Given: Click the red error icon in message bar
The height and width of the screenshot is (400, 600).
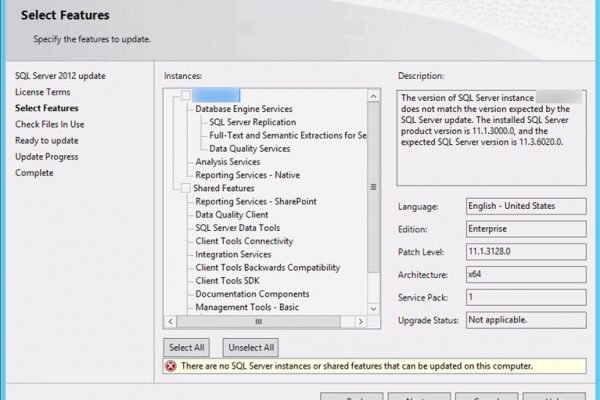Looking at the screenshot, I should pos(171,366).
